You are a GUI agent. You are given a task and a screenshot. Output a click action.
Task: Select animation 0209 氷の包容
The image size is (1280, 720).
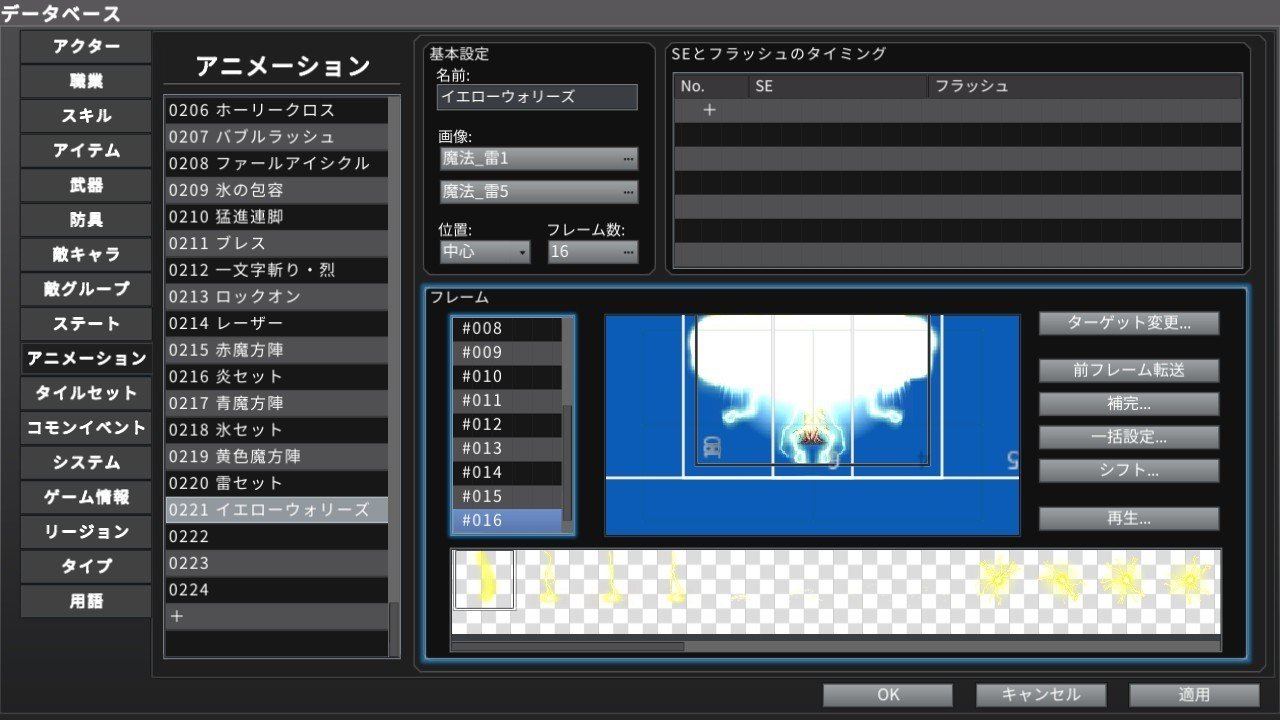pos(276,190)
